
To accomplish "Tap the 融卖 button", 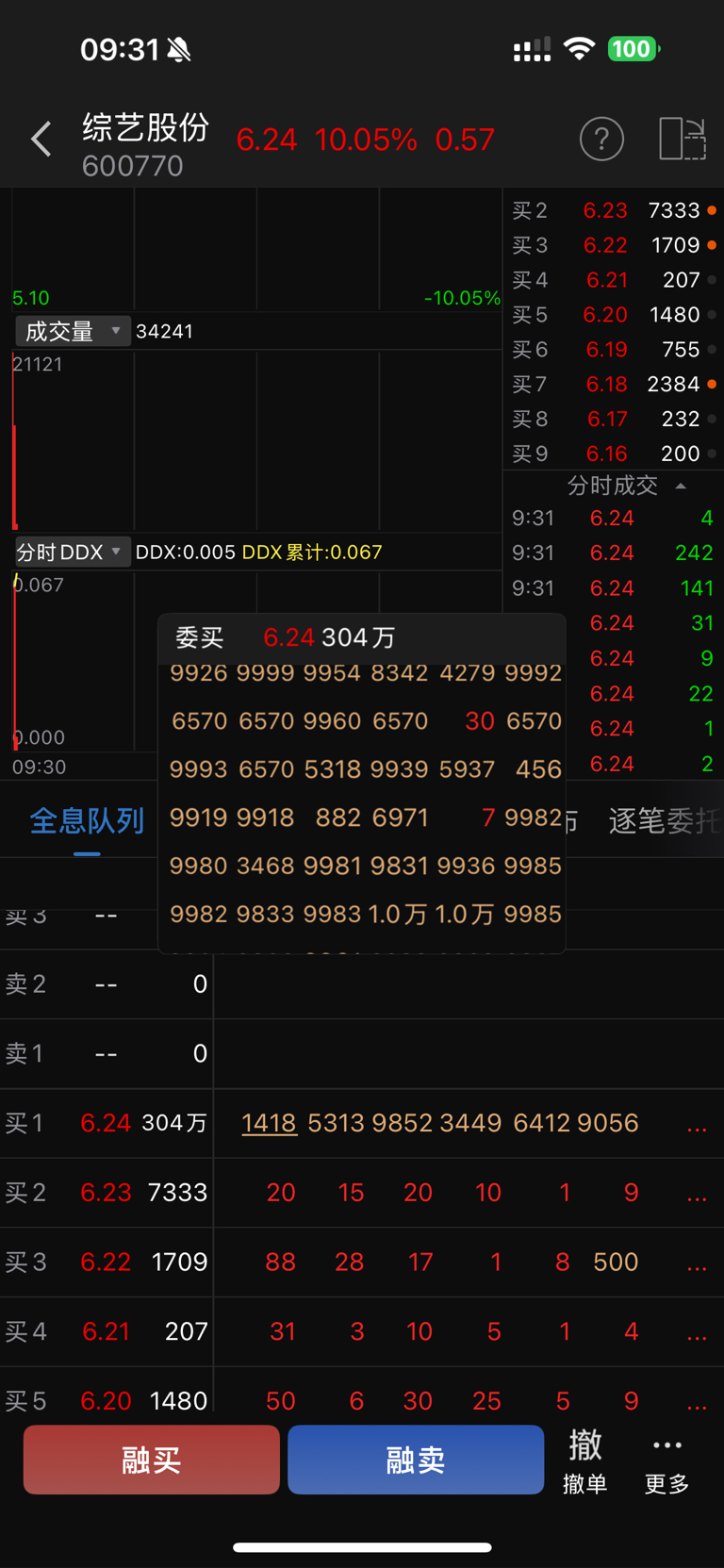I will point(416,1460).
